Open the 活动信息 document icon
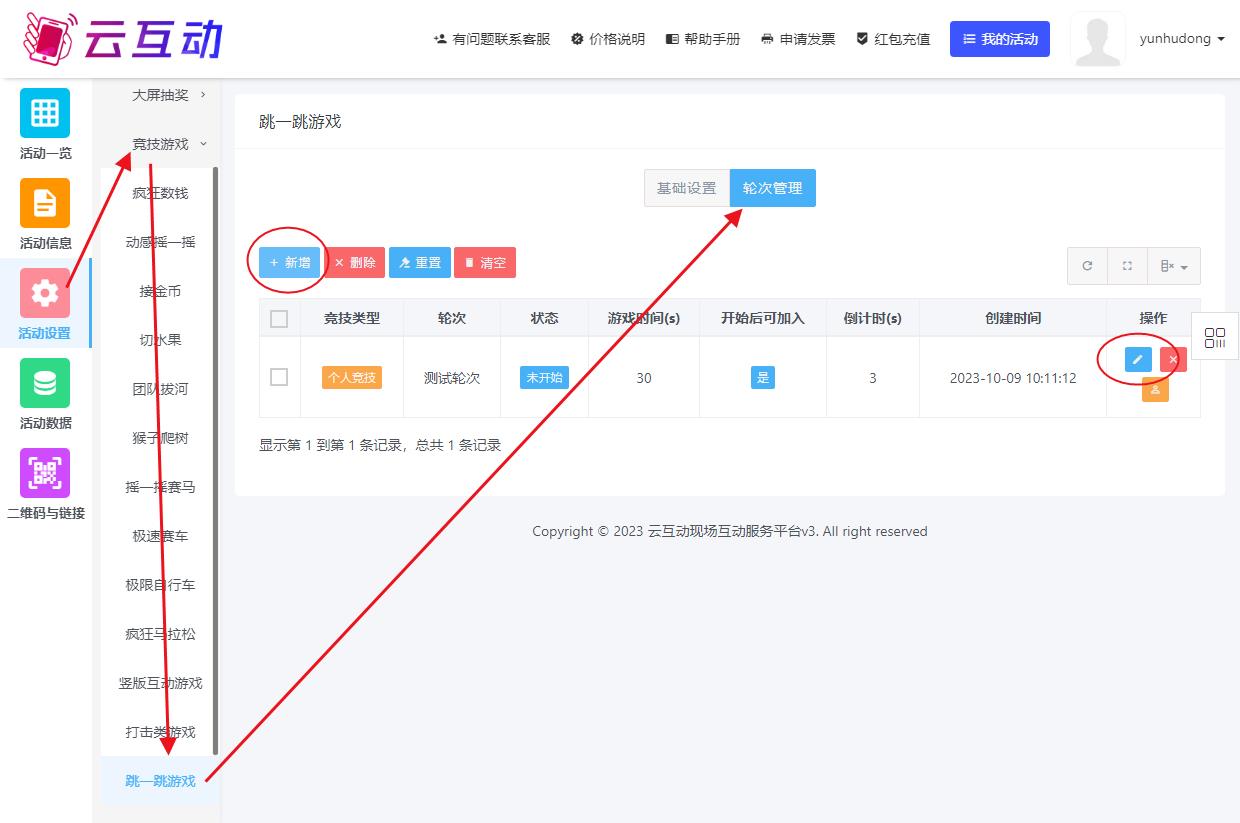The image size is (1240, 823). click(45, 203)
